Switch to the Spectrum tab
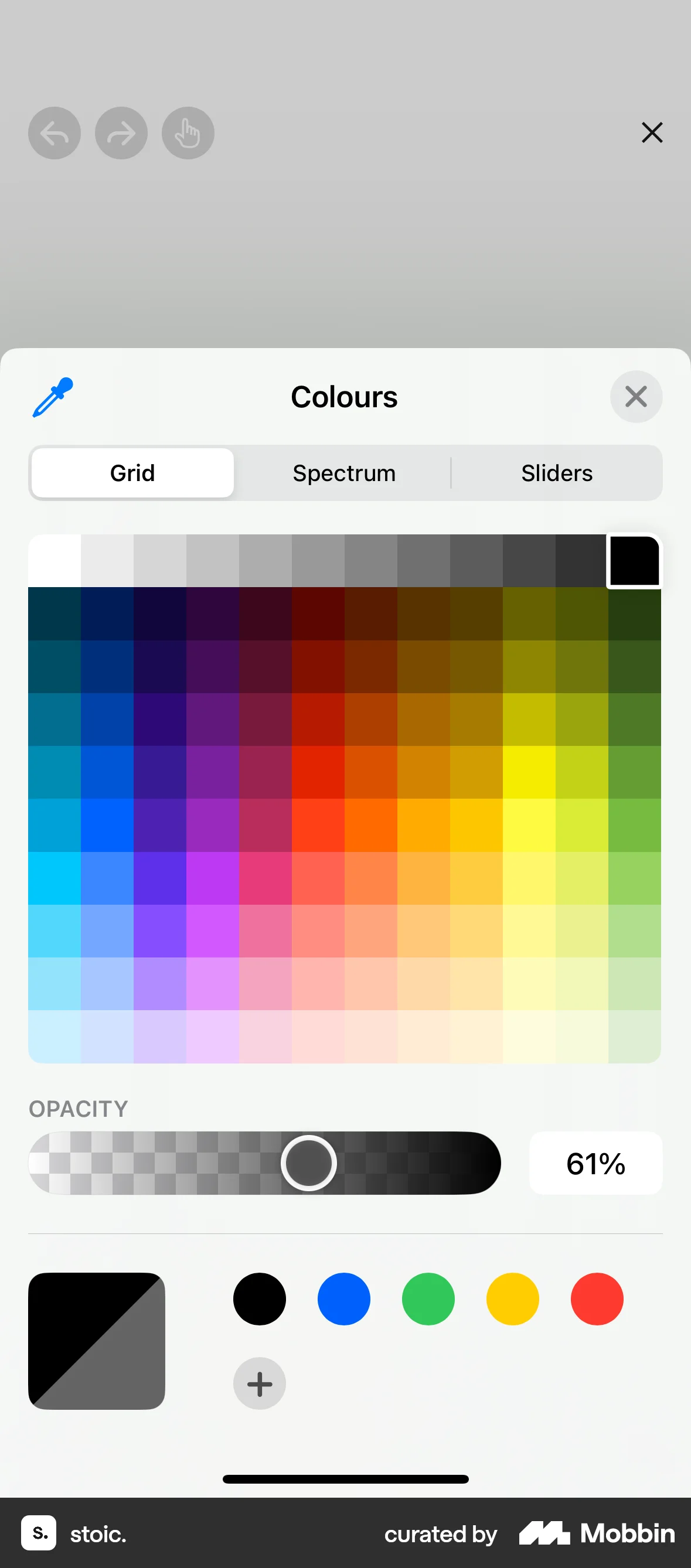691x1568 pixels. pyautogui.click(x=343, y=472)
